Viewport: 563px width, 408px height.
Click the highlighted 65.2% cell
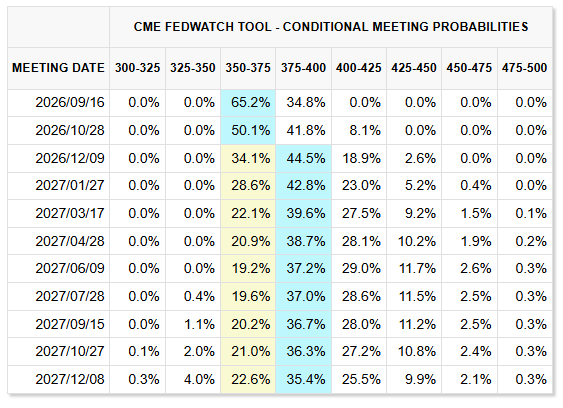[x=248, y=103]
